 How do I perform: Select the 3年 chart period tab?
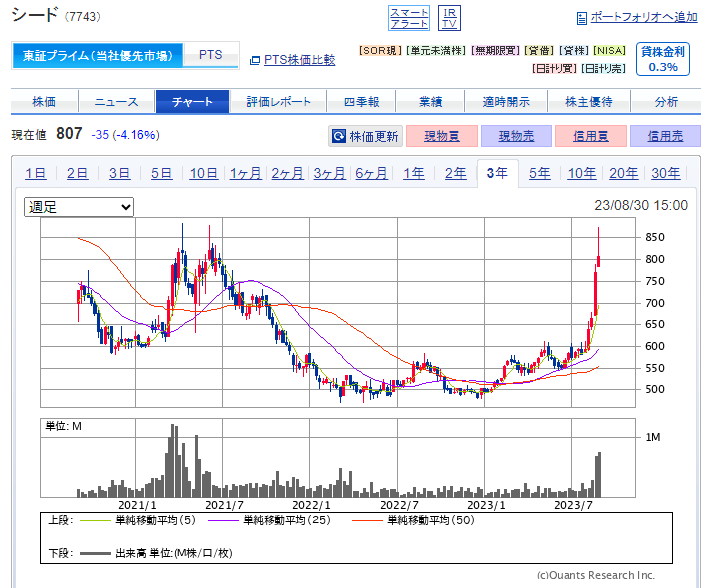tap(498, 173)
